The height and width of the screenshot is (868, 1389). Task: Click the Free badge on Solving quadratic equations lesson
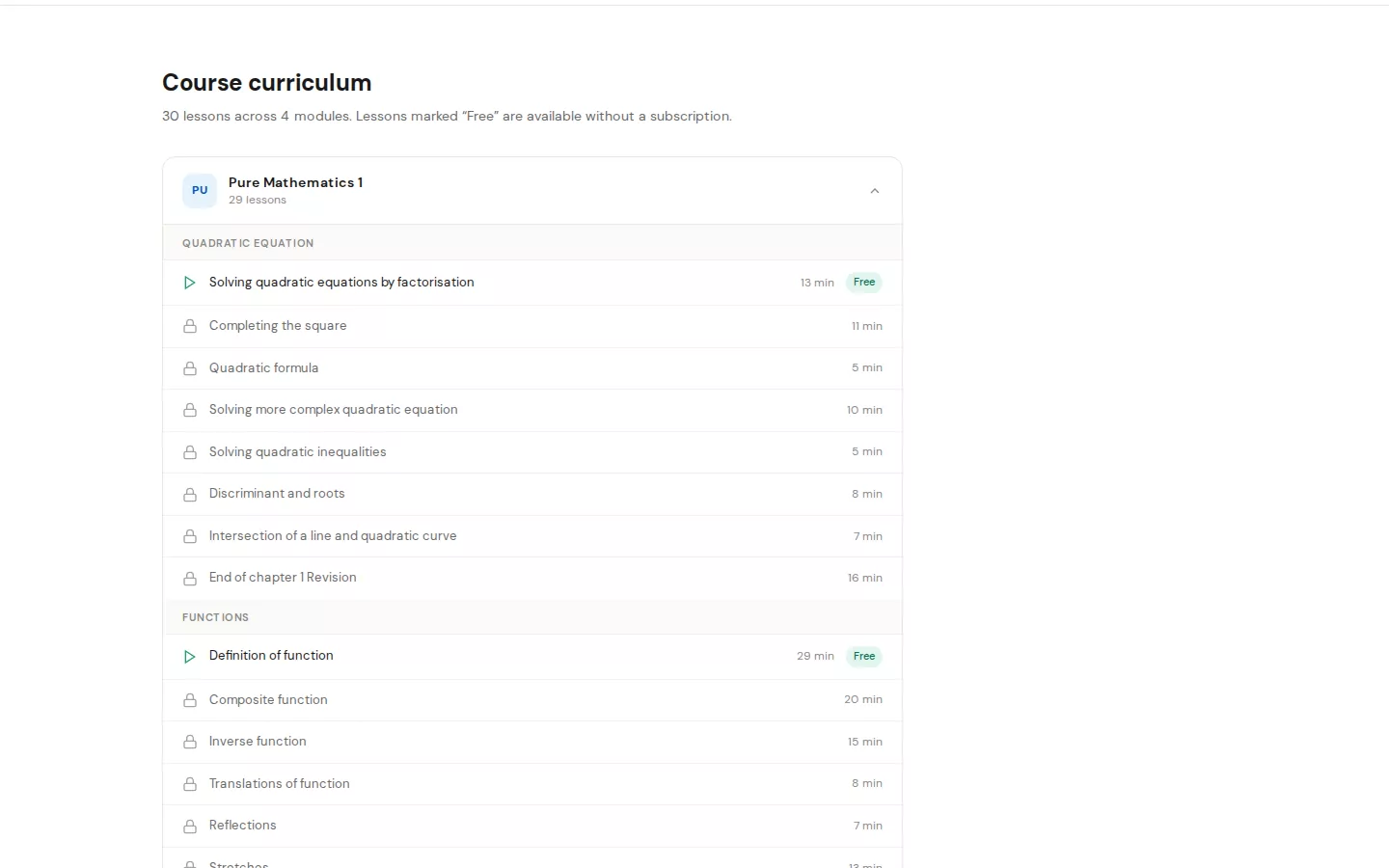(864, 283)
